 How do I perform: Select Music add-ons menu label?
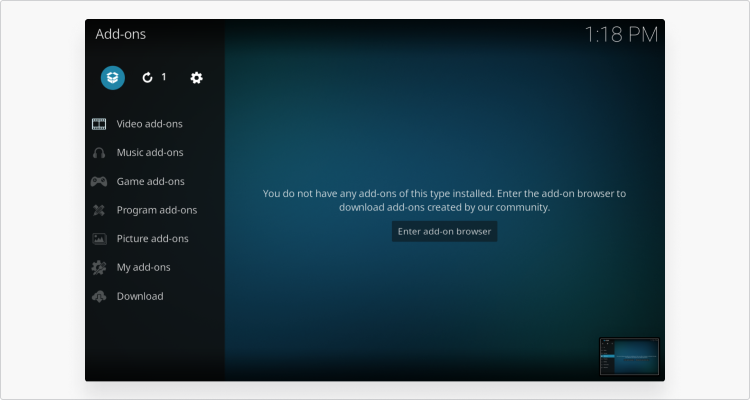[x=150, y=153]
